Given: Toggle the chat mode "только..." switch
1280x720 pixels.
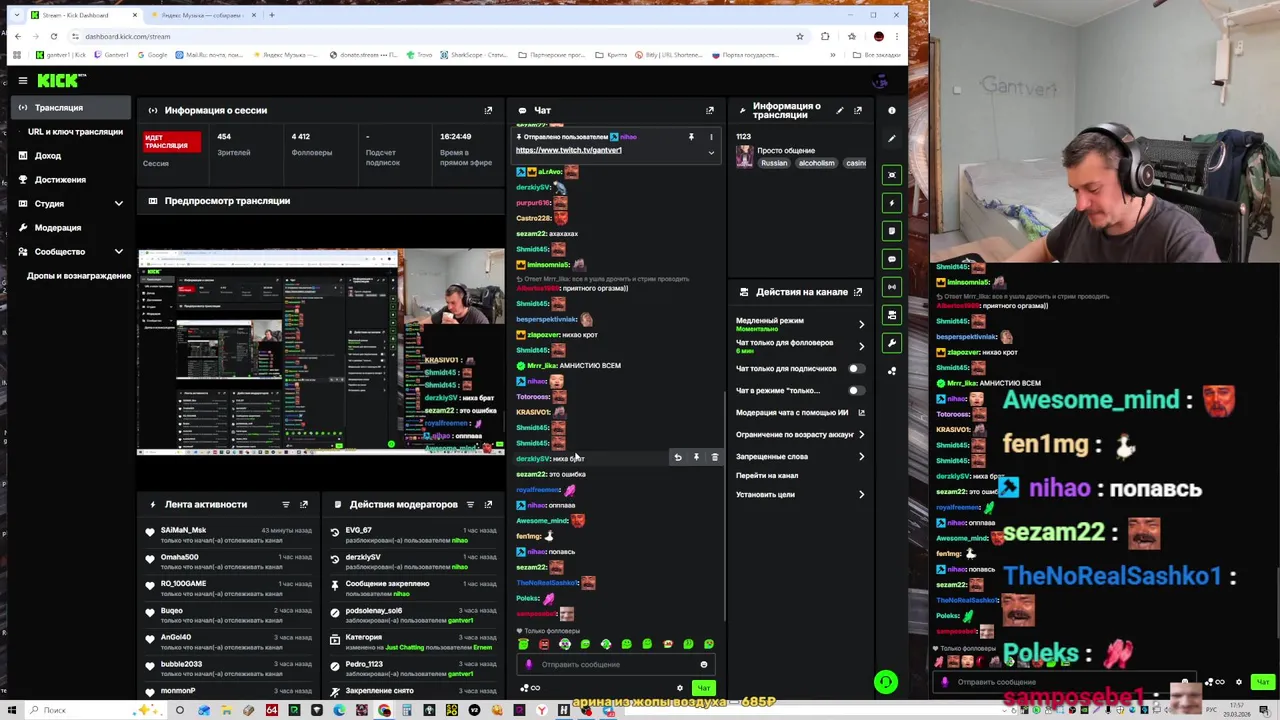Looking at the screenshot, I should [855, 390].
